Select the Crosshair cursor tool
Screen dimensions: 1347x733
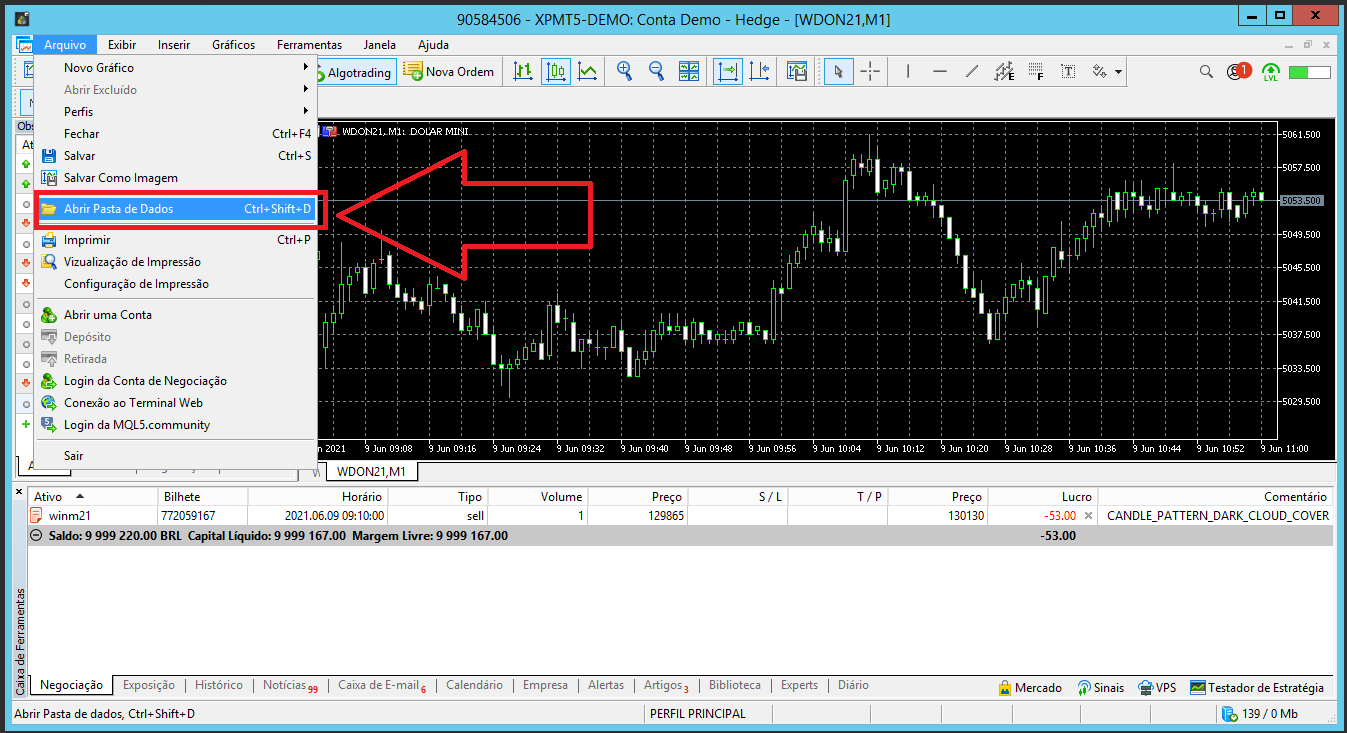[870, 71]
